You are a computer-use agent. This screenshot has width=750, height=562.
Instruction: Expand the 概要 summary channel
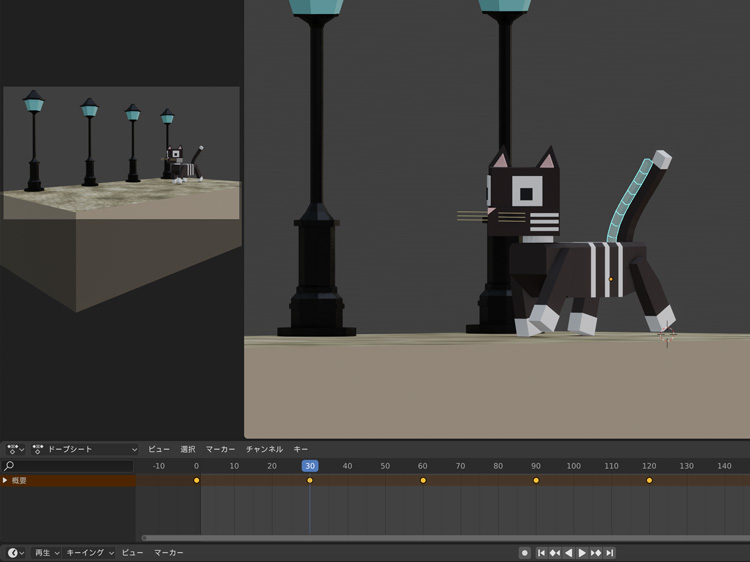pyautogui.click(x=5, y=481)
